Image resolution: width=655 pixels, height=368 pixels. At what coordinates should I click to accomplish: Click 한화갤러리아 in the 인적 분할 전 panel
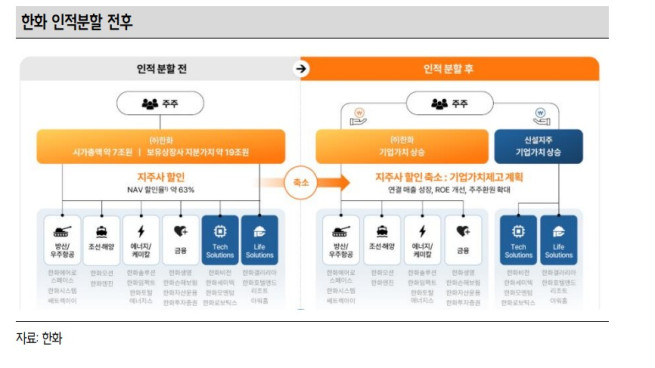(259, 273)
